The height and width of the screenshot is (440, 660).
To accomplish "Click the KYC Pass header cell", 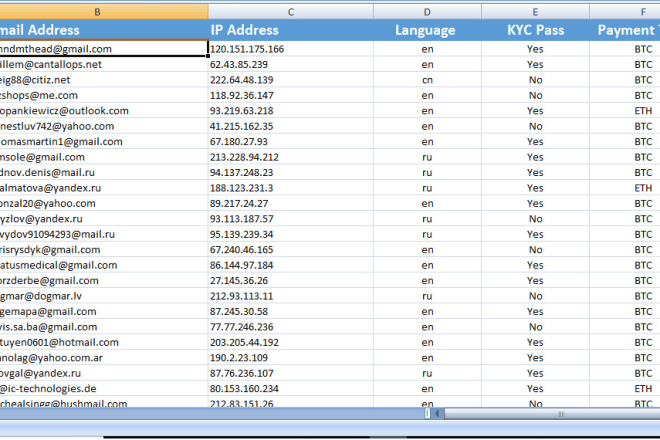I will [x=535, y=30].
